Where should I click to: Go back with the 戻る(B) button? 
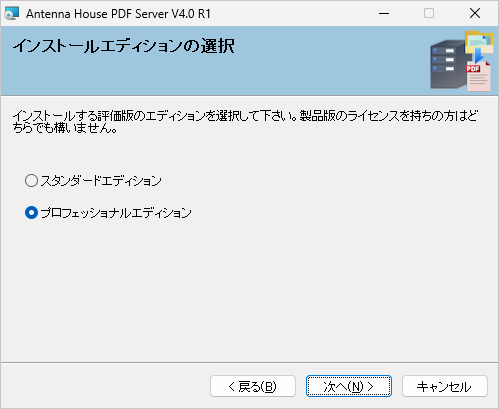tap(253, 386)
